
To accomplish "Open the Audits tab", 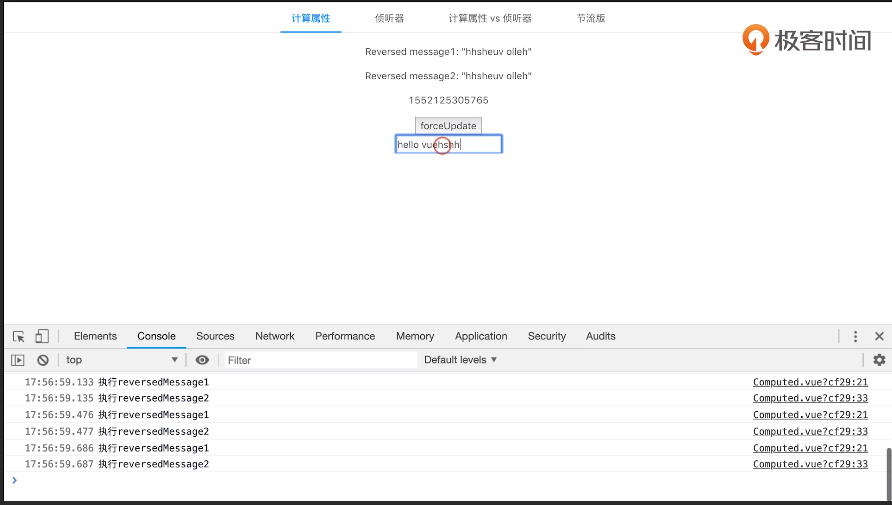I will click(600, 336).
